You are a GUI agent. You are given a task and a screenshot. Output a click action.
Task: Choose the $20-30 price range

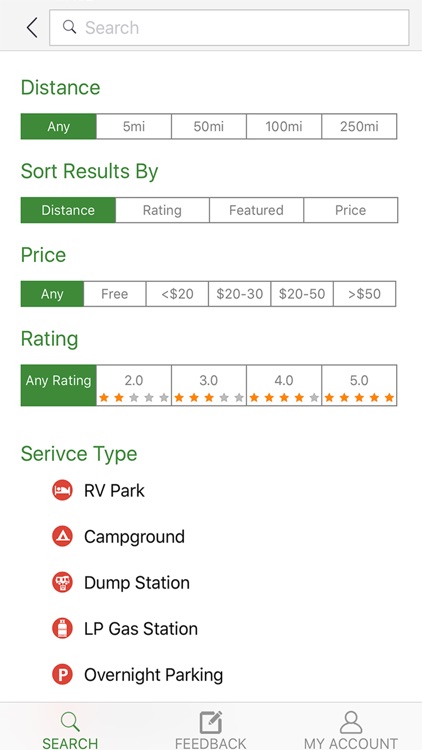tap(240, 294)
